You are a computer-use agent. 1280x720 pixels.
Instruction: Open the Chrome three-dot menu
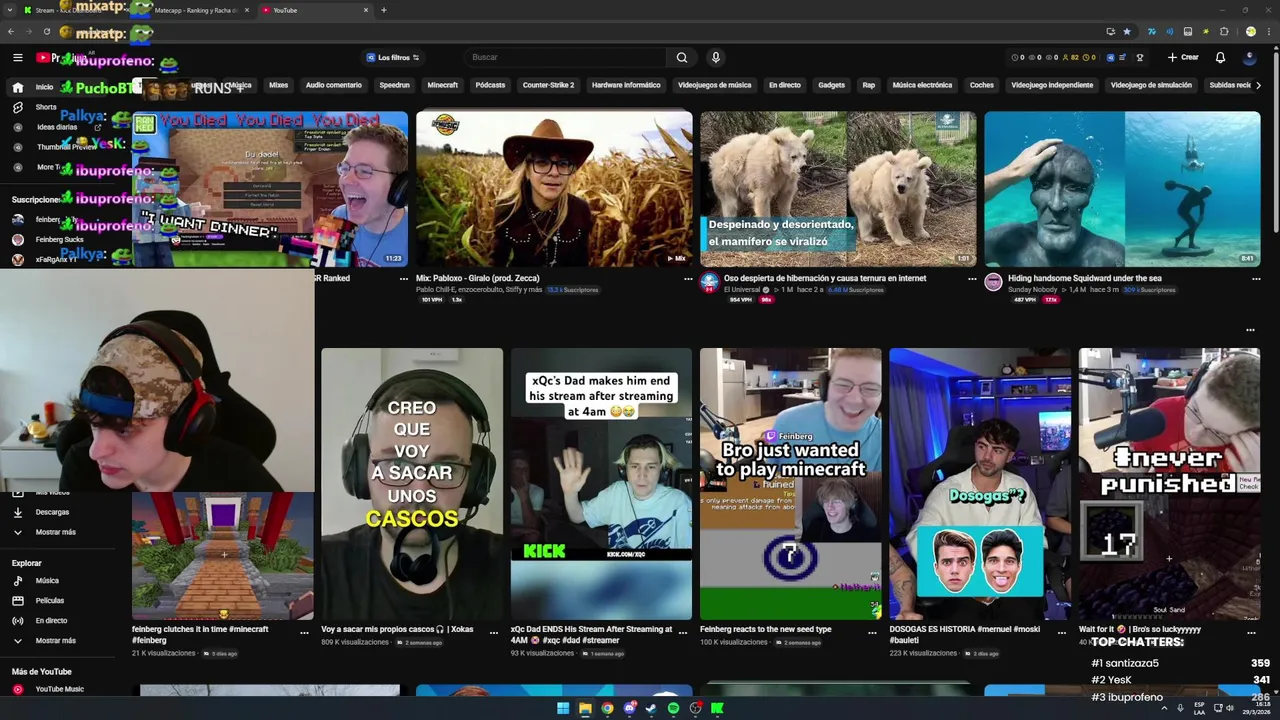[x=1268, y=32]
